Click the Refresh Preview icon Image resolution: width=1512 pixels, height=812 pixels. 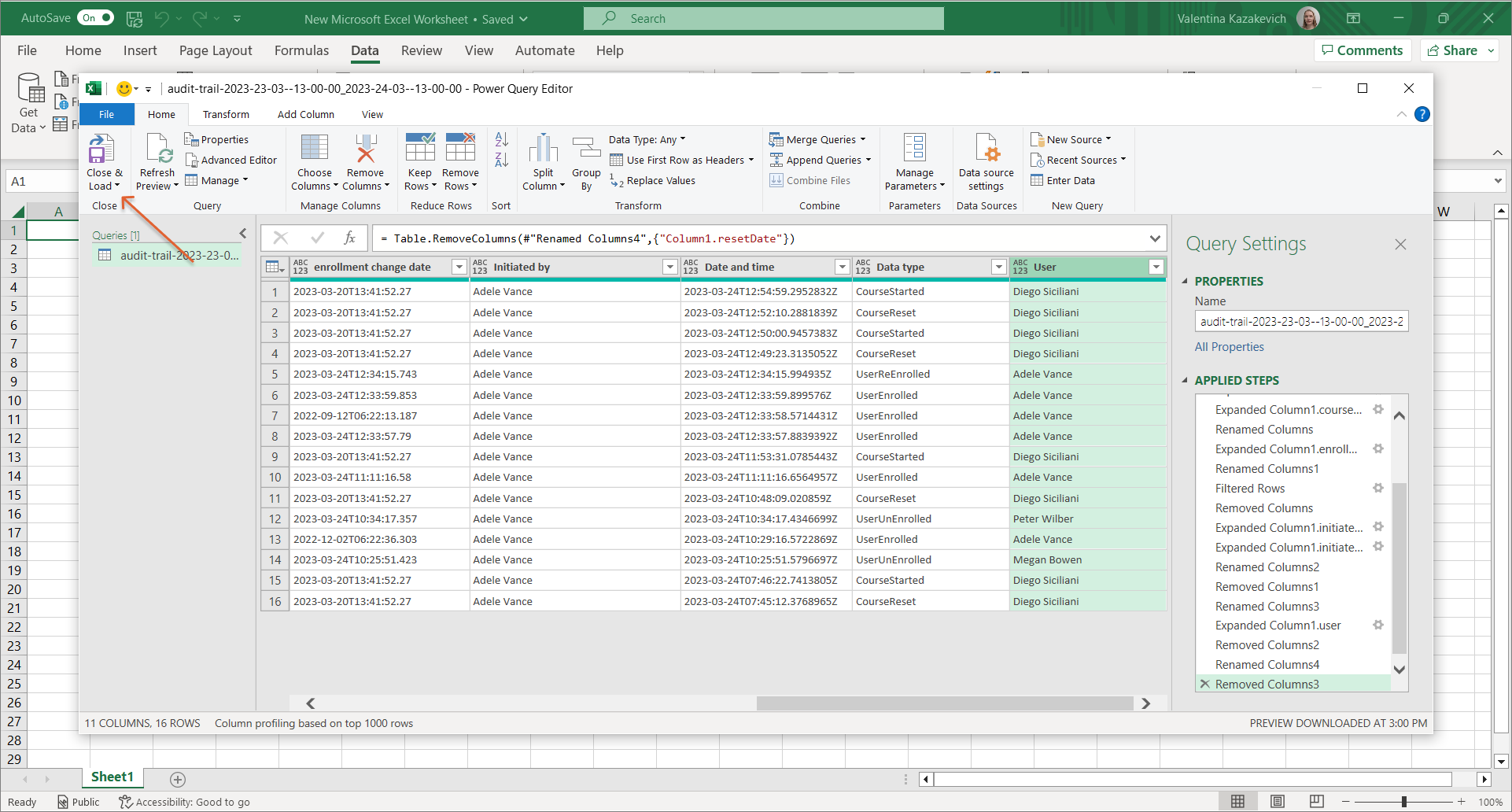(158, 149)
